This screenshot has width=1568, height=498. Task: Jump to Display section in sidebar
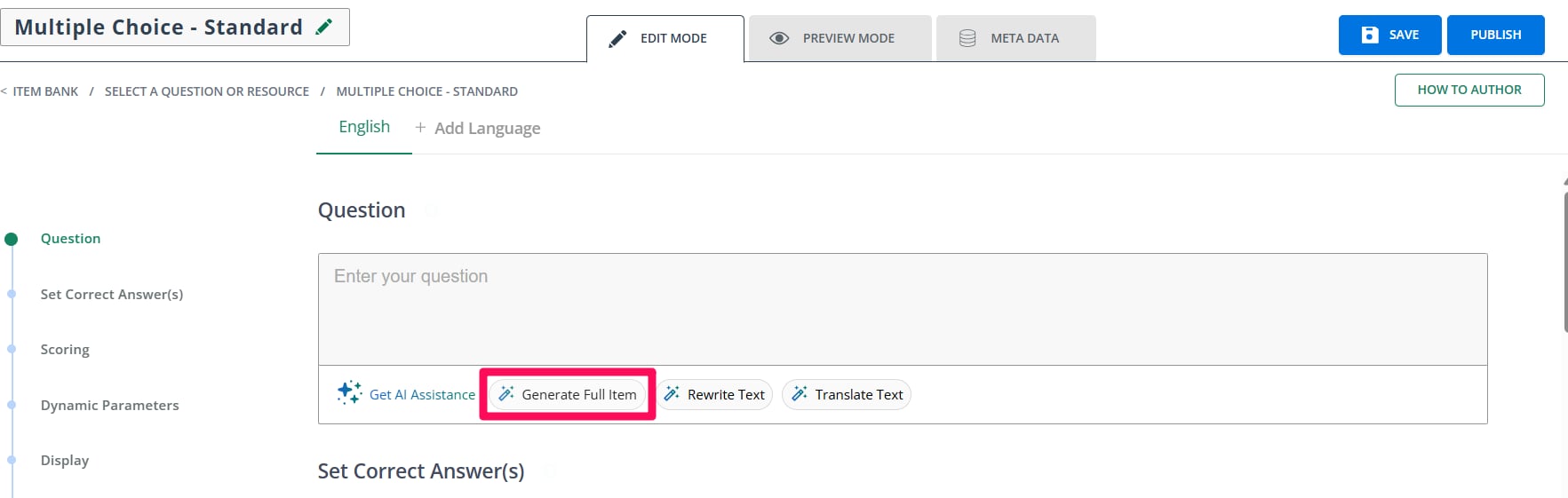(x=65, y=461)
